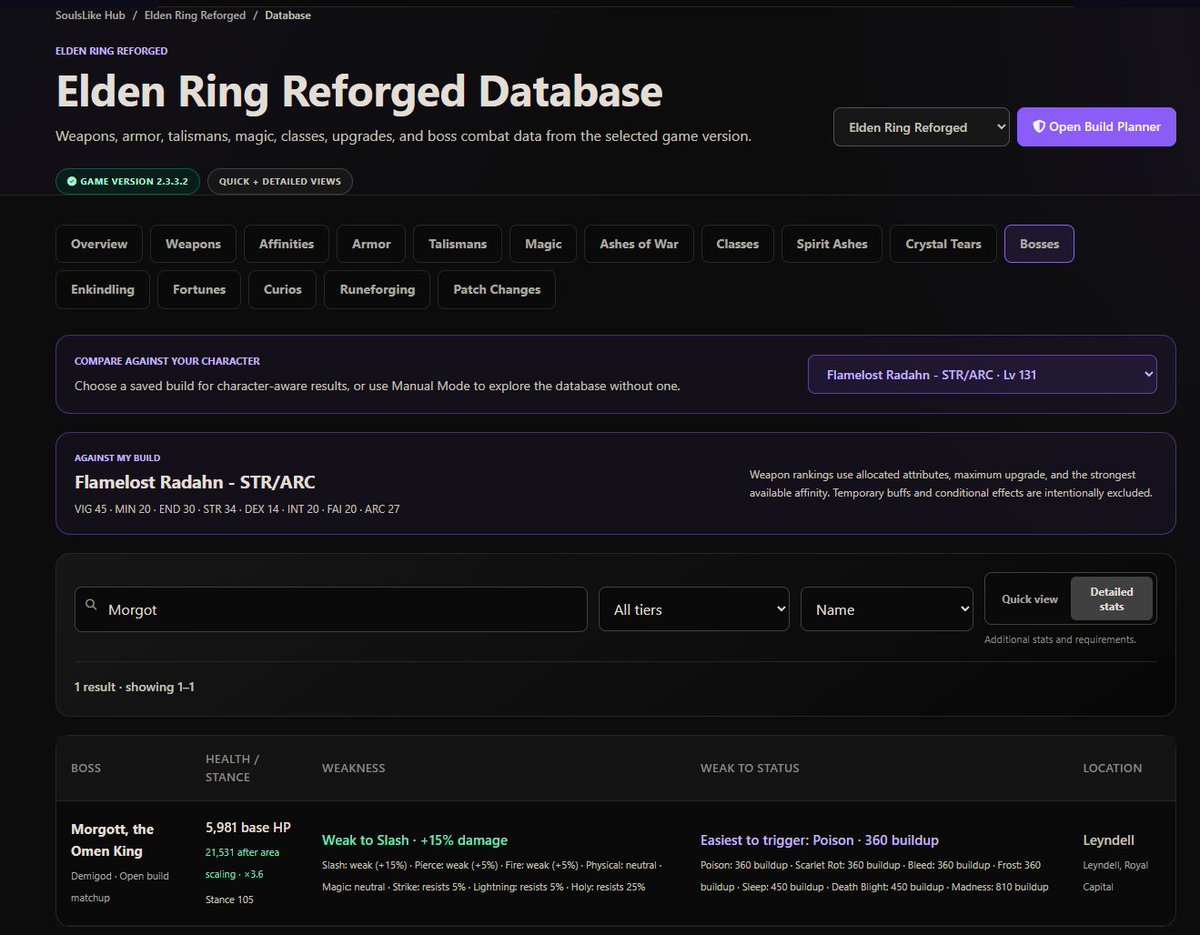Open the Curios tab
The width and height of the screenshot is (1200, 935).
click(x=283, y=289)
